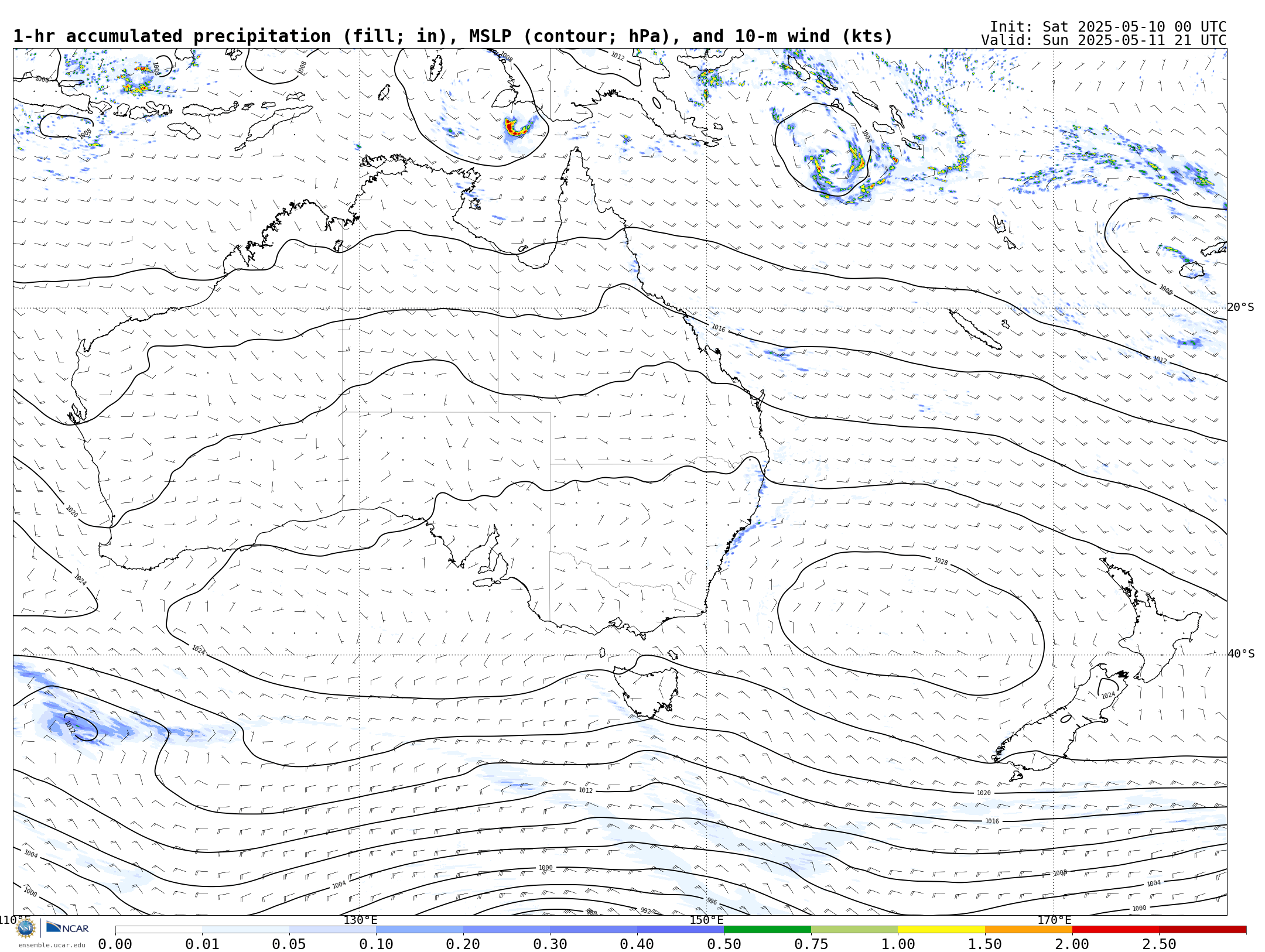Click the 1.50 colorbar label
This screenshot has height=952, width=1265.
[x=985, y=944]
